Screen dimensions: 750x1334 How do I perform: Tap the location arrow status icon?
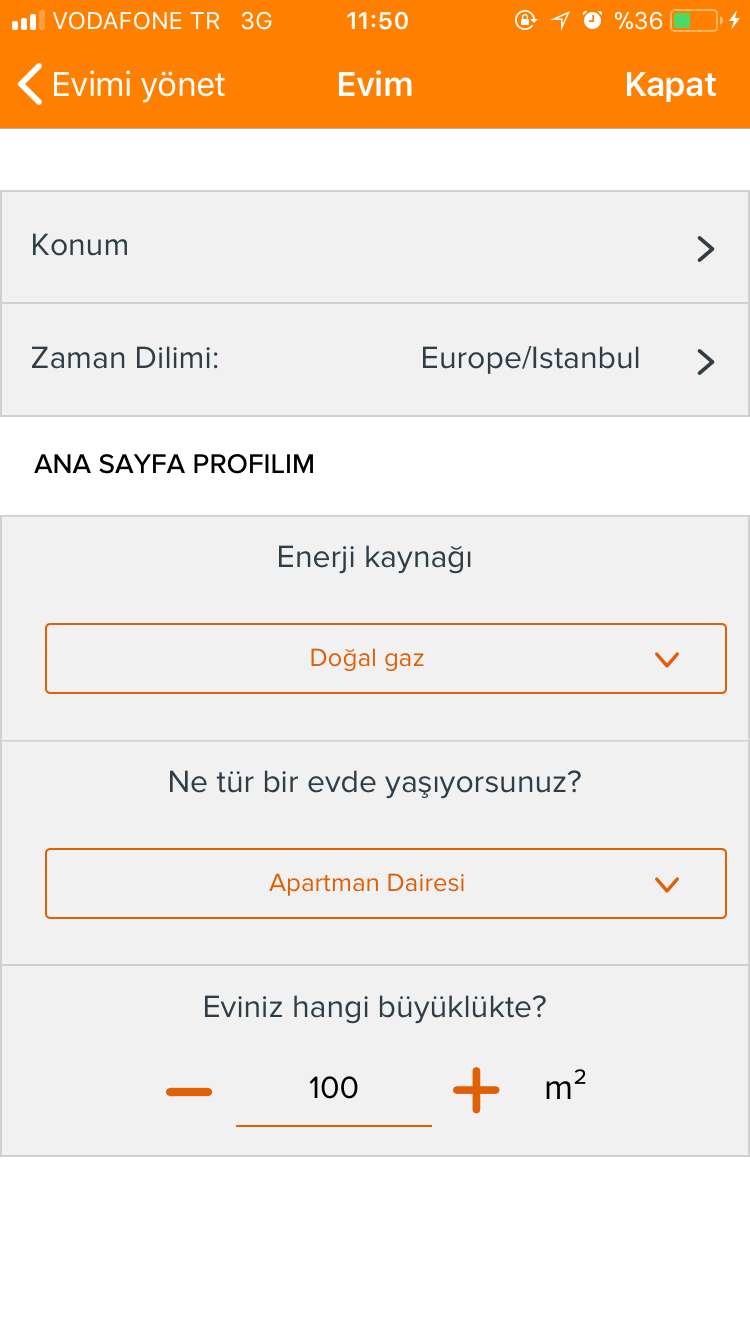[562, 21]
